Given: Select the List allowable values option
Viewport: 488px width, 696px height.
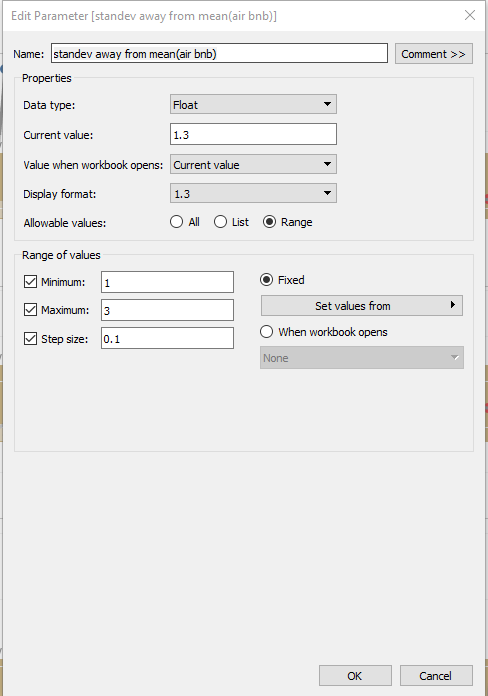Looking at the screenshot, I should pyautogui.click(x=221, y=222).
